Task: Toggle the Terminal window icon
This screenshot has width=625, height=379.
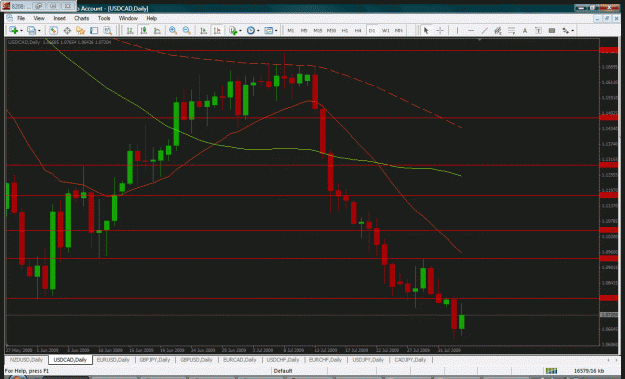Action: (94, 30)
